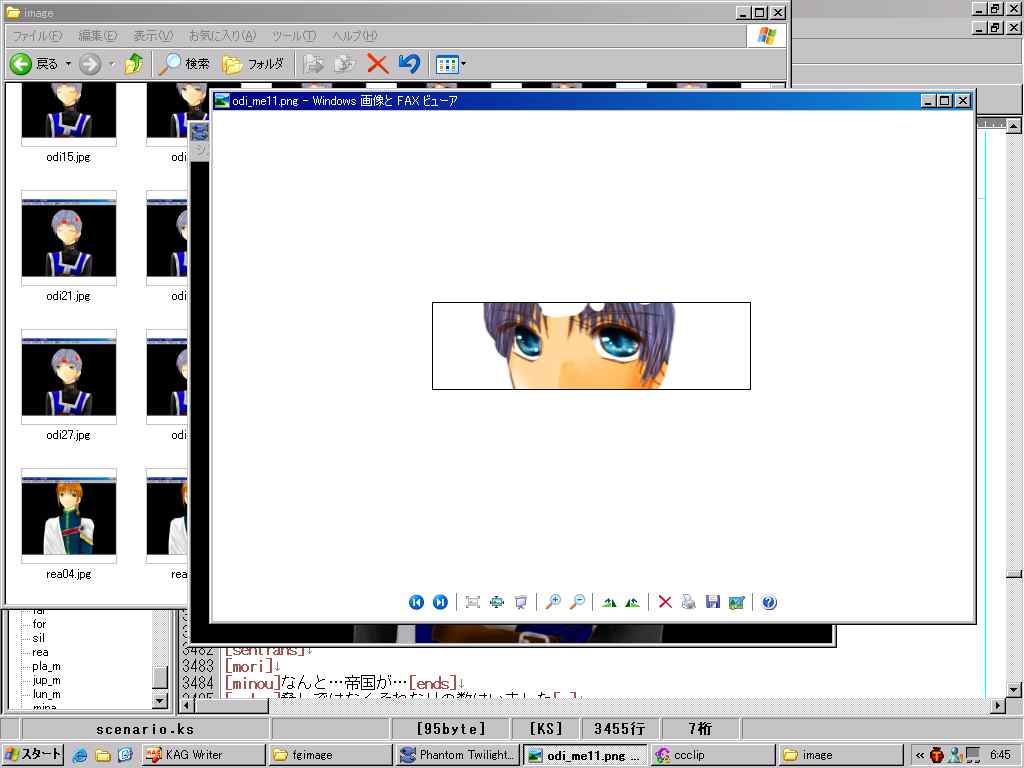The image size is (1024, 768).
Task: Click the red Delete X in Explorer toolbar
Action: click(377, 64)
